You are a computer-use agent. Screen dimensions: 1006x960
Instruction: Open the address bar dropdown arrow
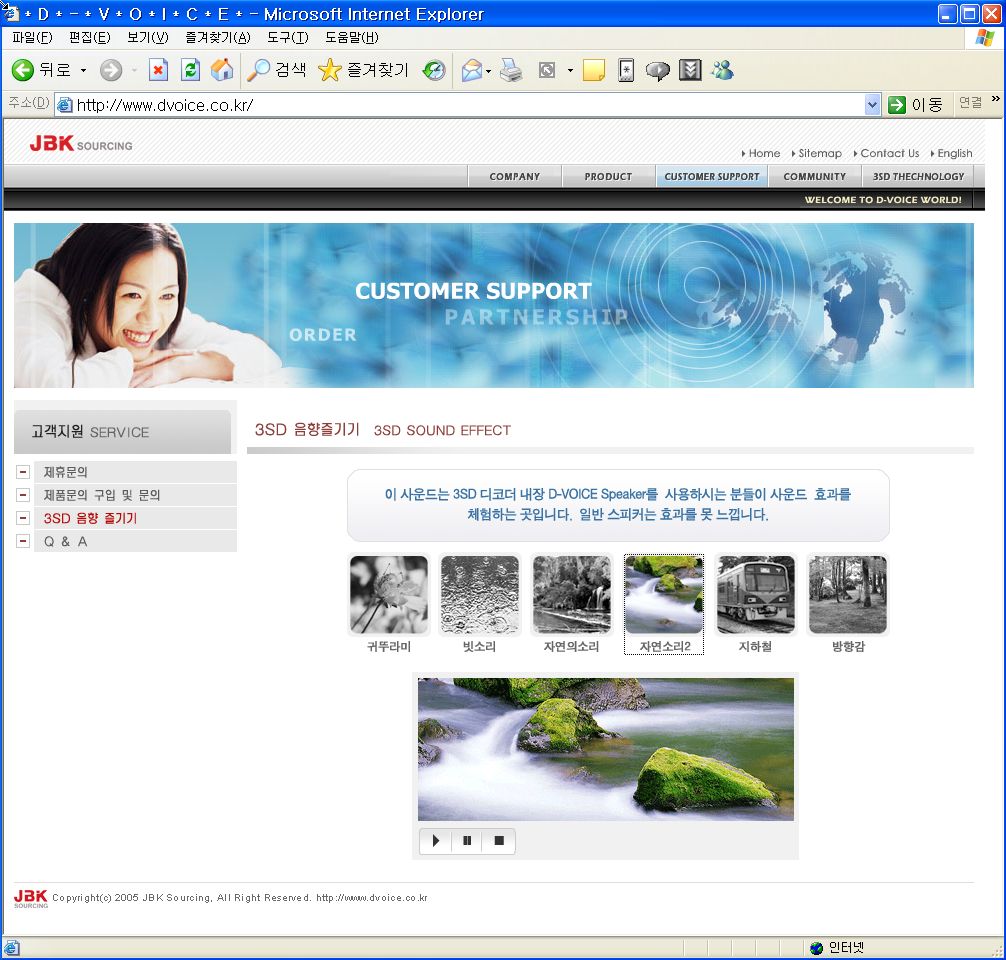pos(872,104)
